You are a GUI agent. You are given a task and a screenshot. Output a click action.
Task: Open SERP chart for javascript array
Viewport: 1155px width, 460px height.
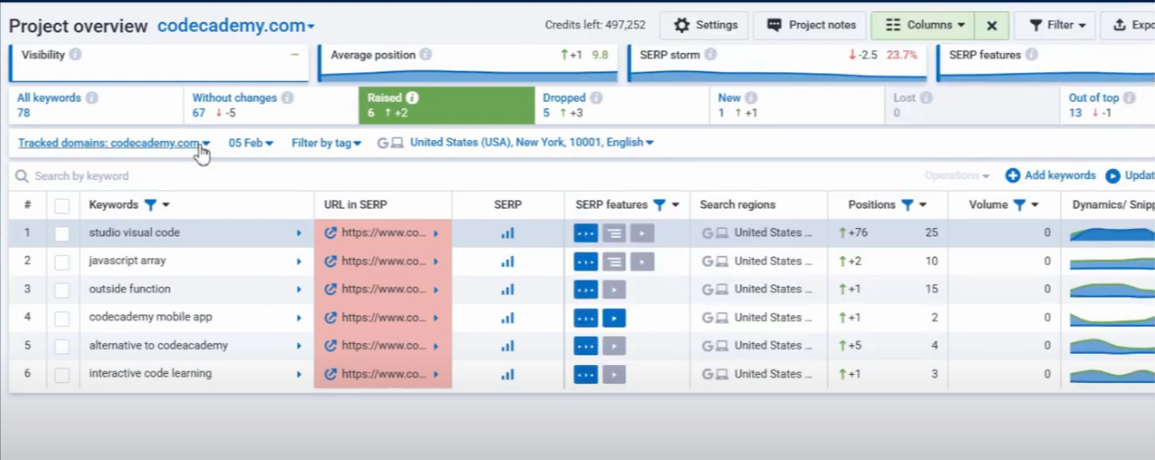[x=508, y=261]
